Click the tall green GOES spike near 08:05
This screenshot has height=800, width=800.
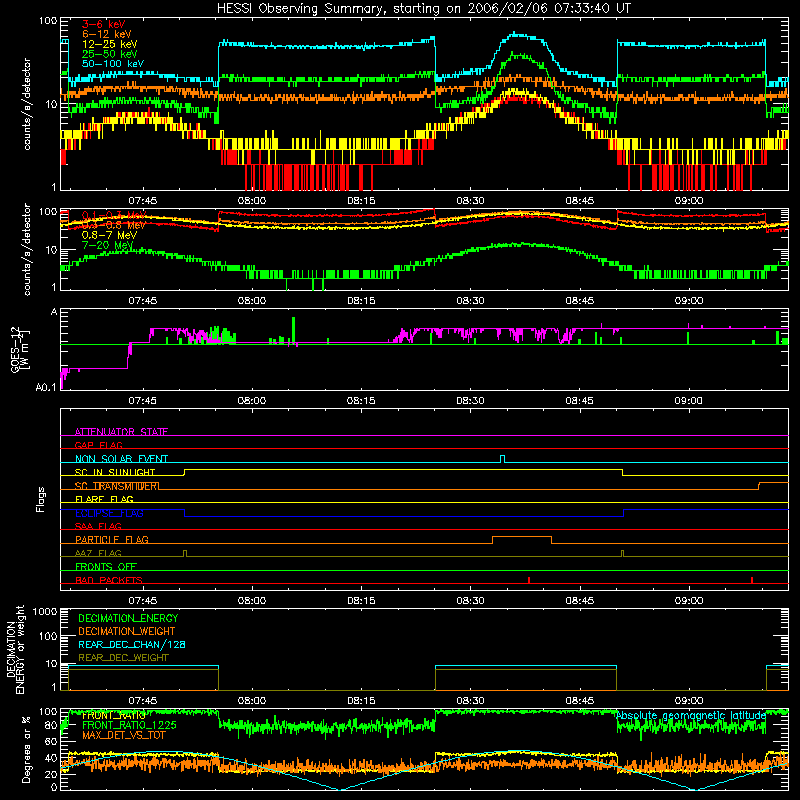[x=293, y=331]
